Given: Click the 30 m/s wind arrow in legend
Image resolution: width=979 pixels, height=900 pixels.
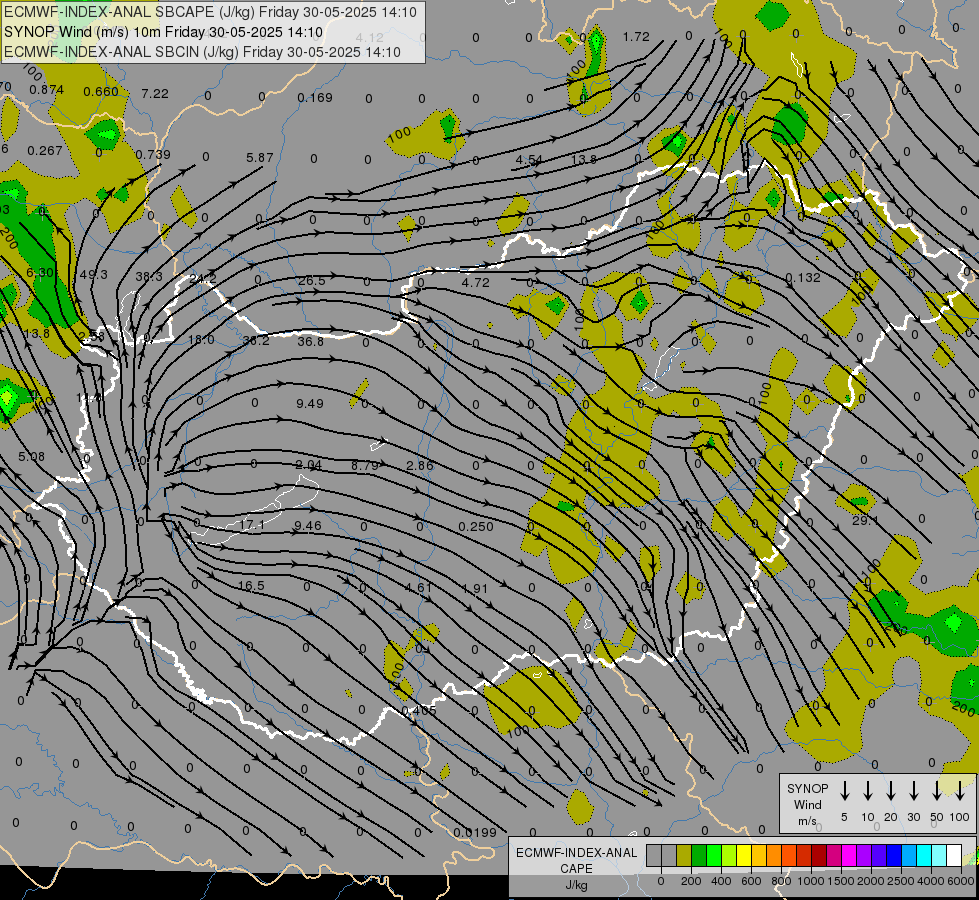Looking at the screenshot, I should 913,790.
